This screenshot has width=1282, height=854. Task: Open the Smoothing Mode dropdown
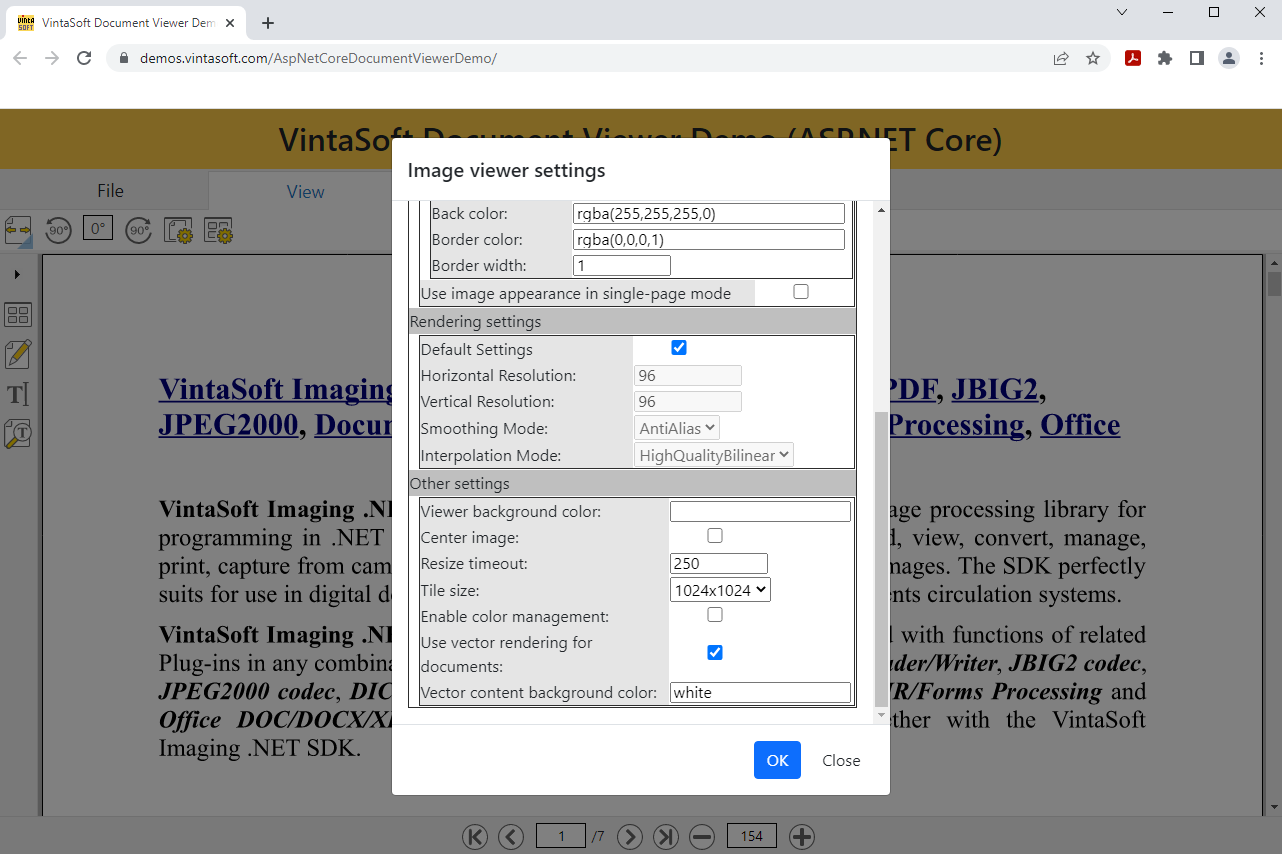(x=677, y=428)
